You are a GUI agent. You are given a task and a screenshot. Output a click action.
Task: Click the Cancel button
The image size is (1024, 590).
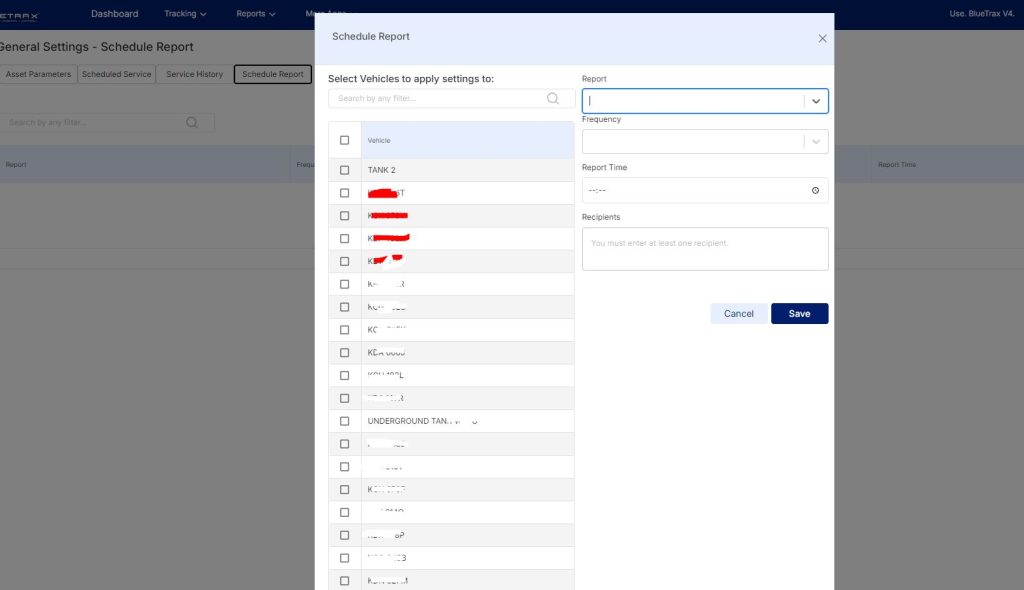point(738,314)
